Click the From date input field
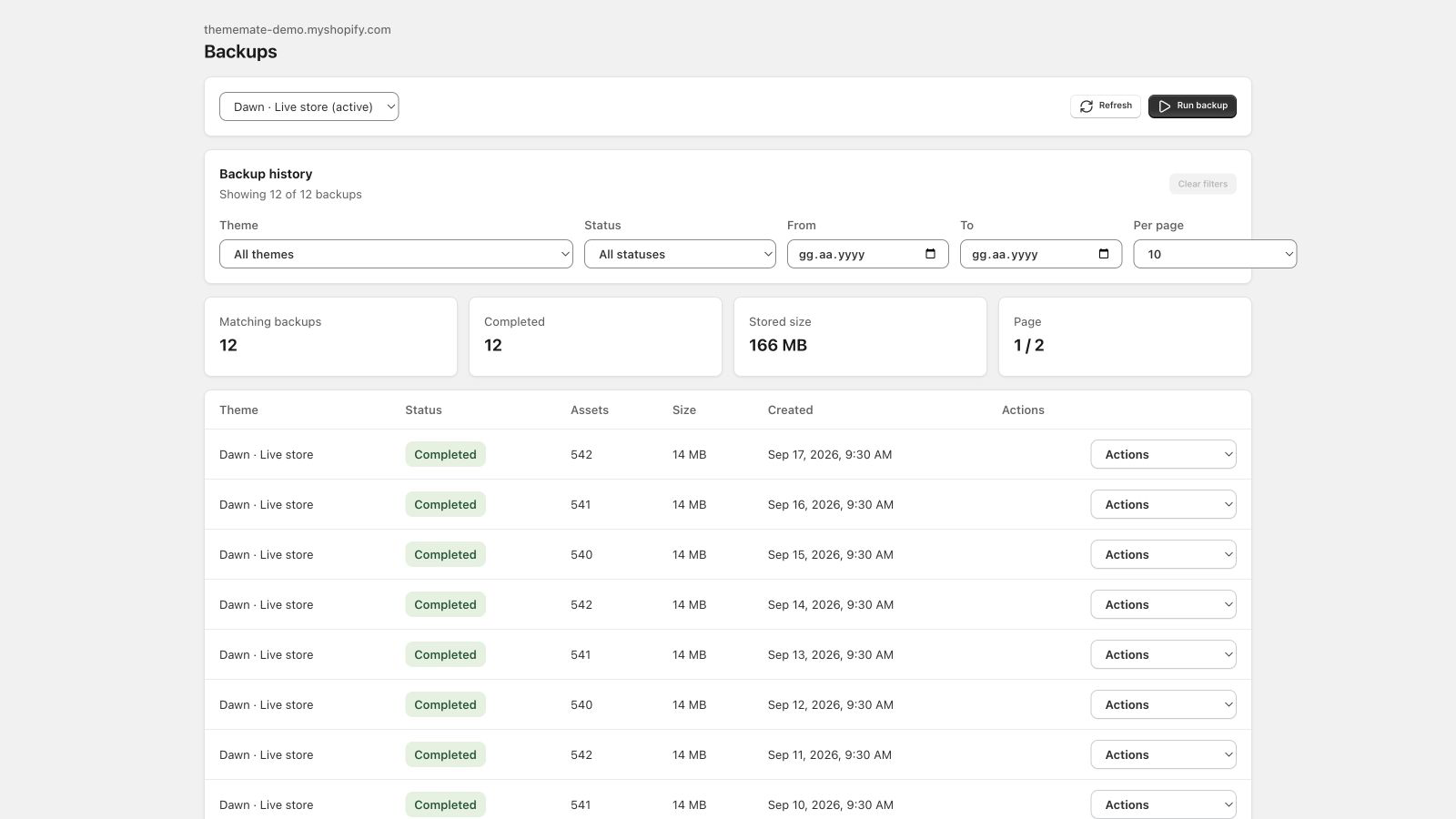 click(867, 254)
